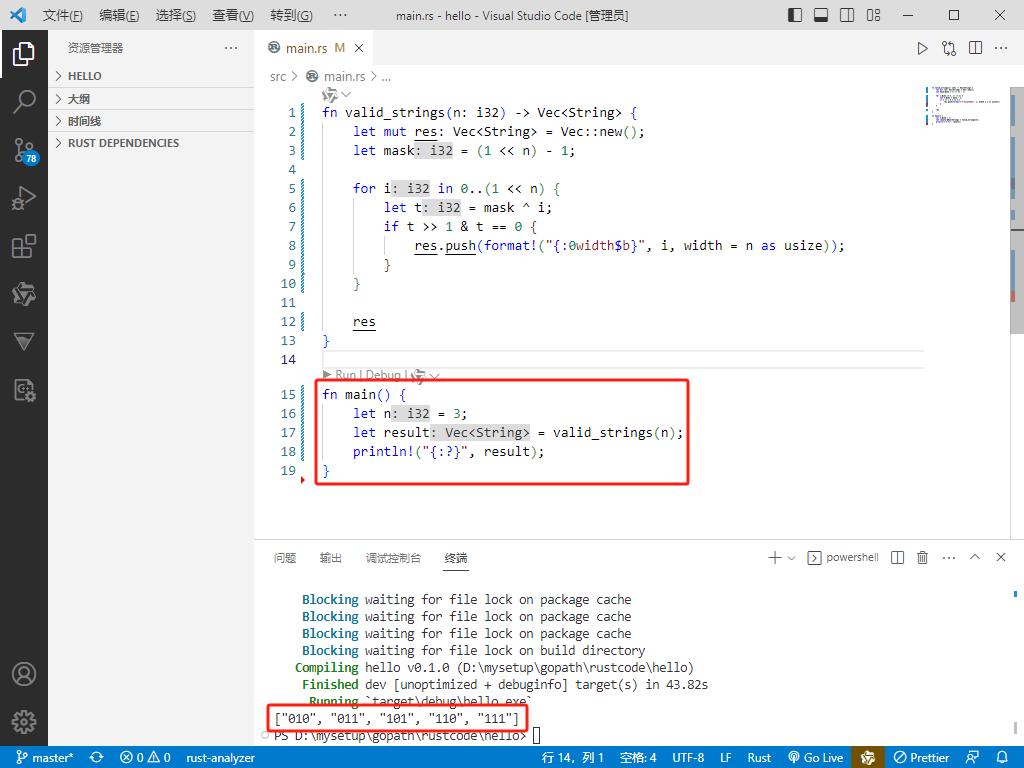Click rust-analyzer status bar item
Image resolution: width=1024 pixels, height=768 pixels.
(220, 758)
